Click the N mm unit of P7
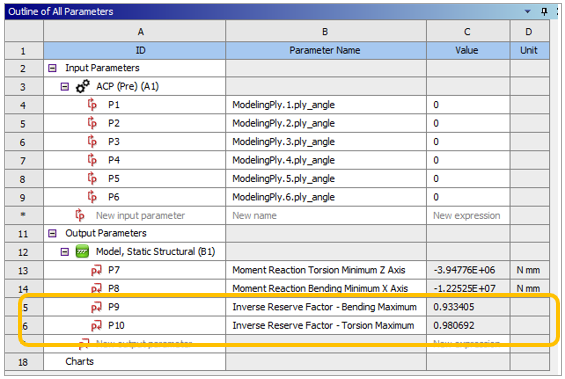Viewport: 565px width, 379px height. pyautogui.click(x=528, y=270)
